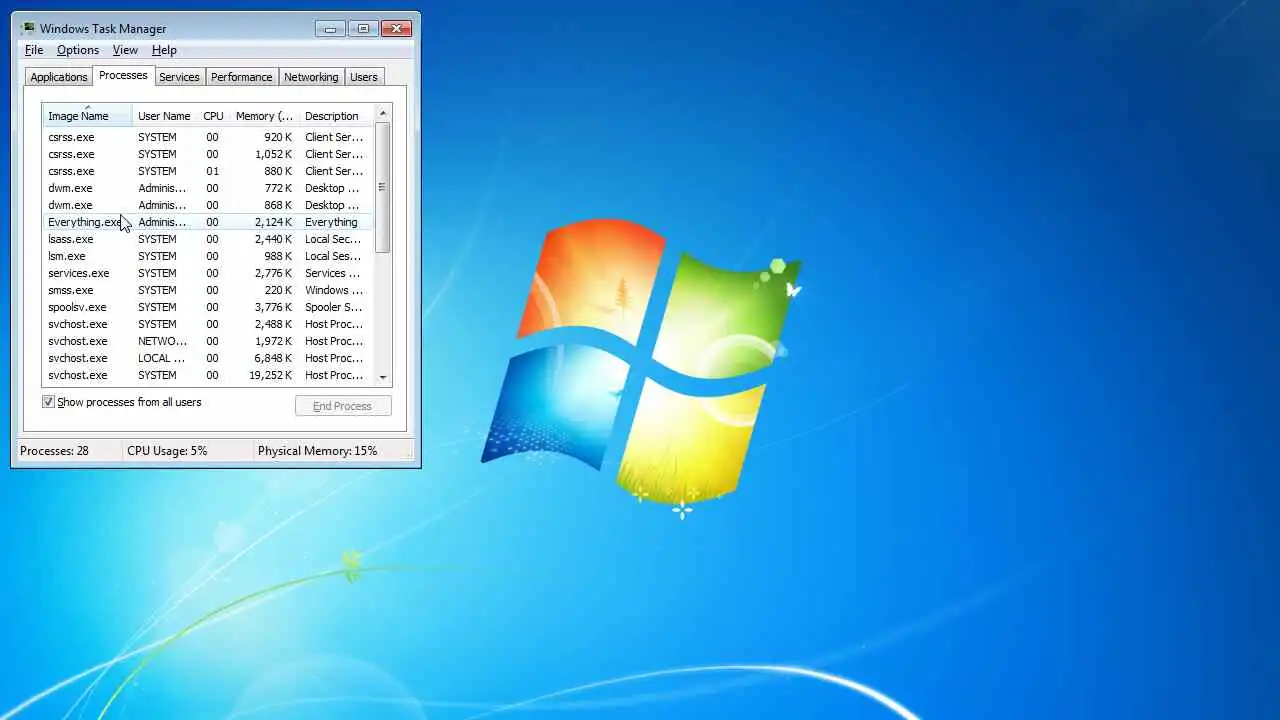Screen dimensions: 1280x720
Task: Select the services.exe process
Action: point(206,273)
